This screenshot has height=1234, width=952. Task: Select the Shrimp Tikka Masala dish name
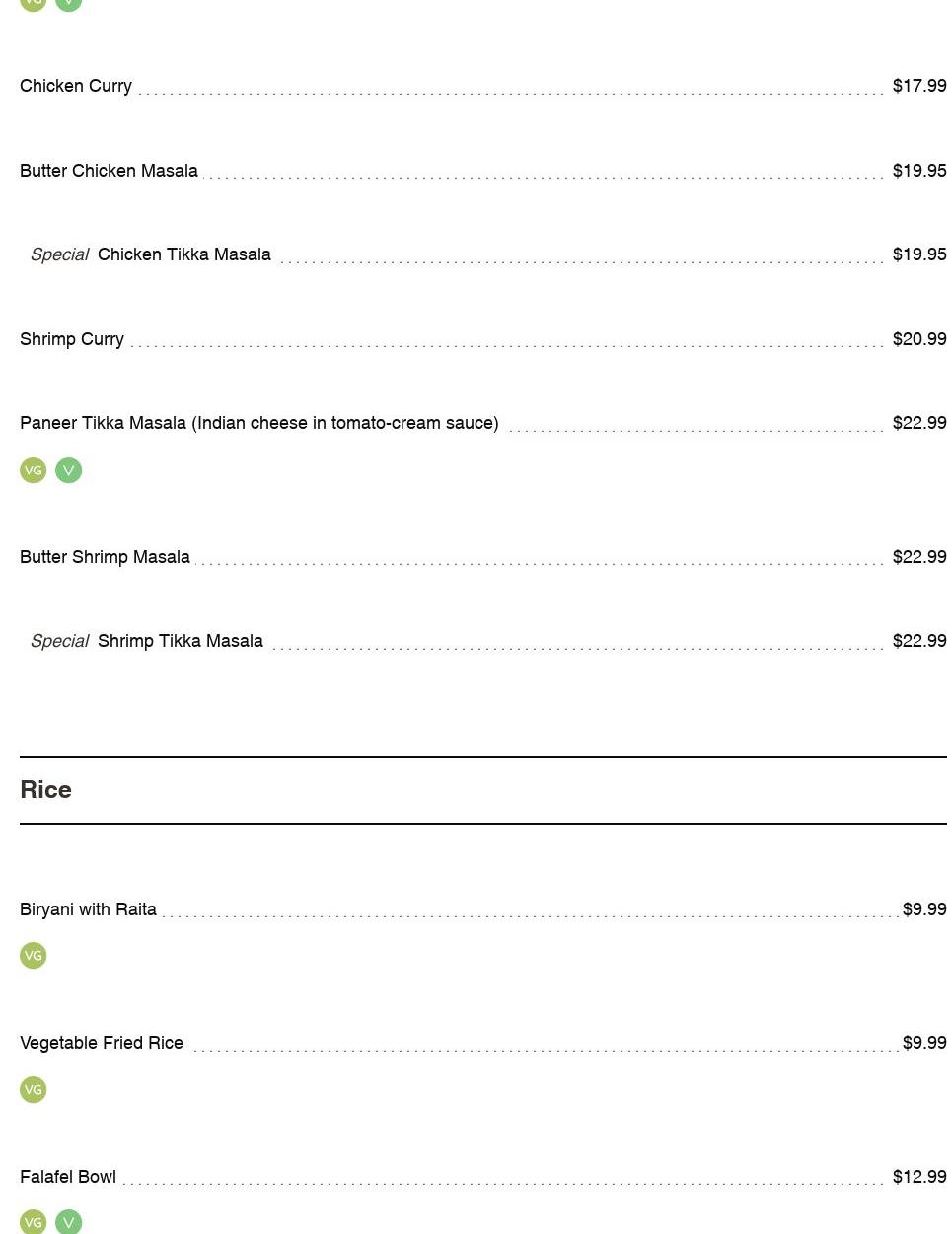pos(180,641)
